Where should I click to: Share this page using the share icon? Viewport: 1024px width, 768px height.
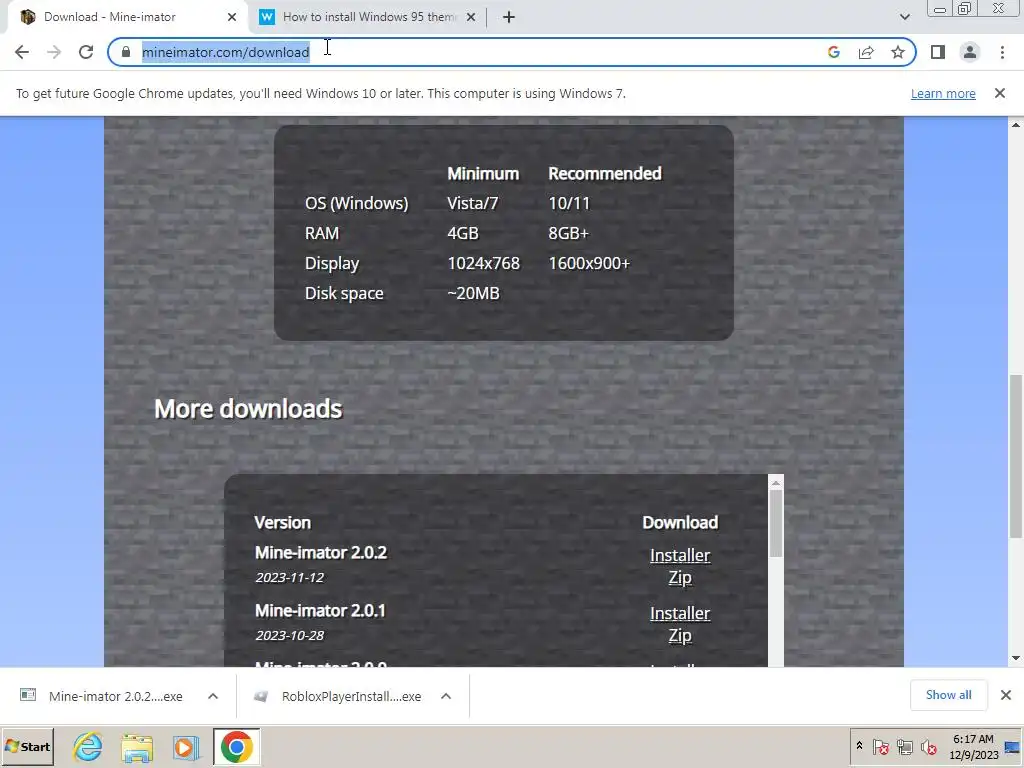[866, 52]
